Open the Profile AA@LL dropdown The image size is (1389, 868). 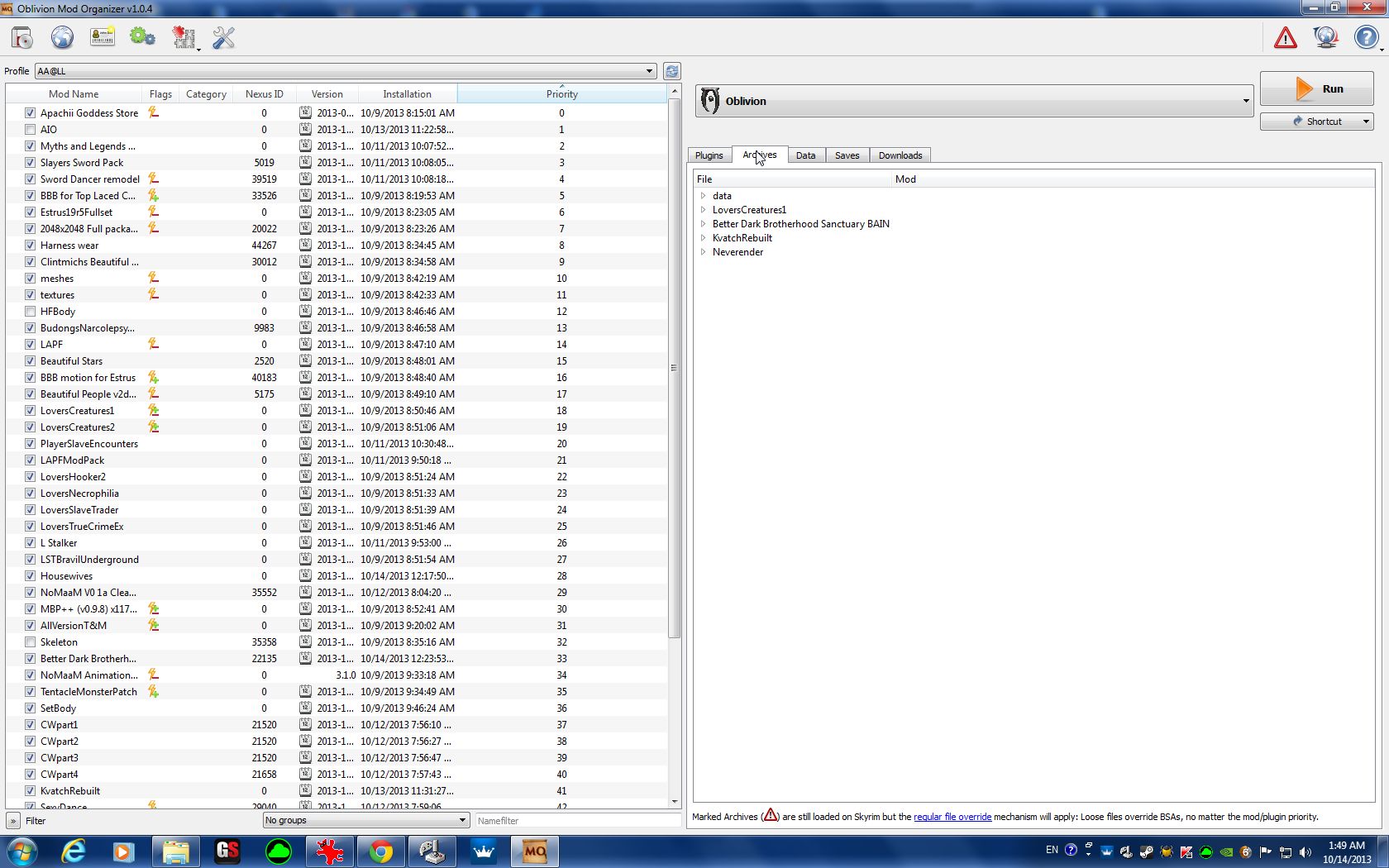click(346, 71)
